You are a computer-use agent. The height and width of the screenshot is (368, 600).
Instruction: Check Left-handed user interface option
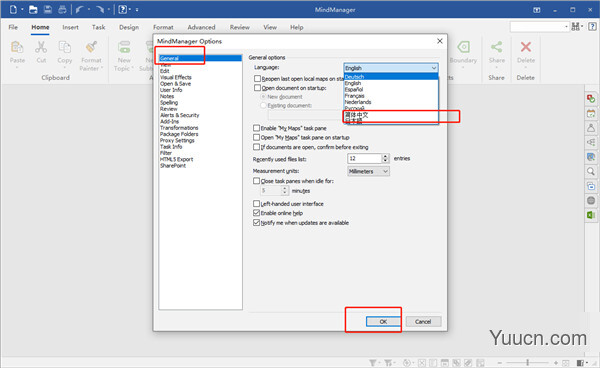pos(256,204)
